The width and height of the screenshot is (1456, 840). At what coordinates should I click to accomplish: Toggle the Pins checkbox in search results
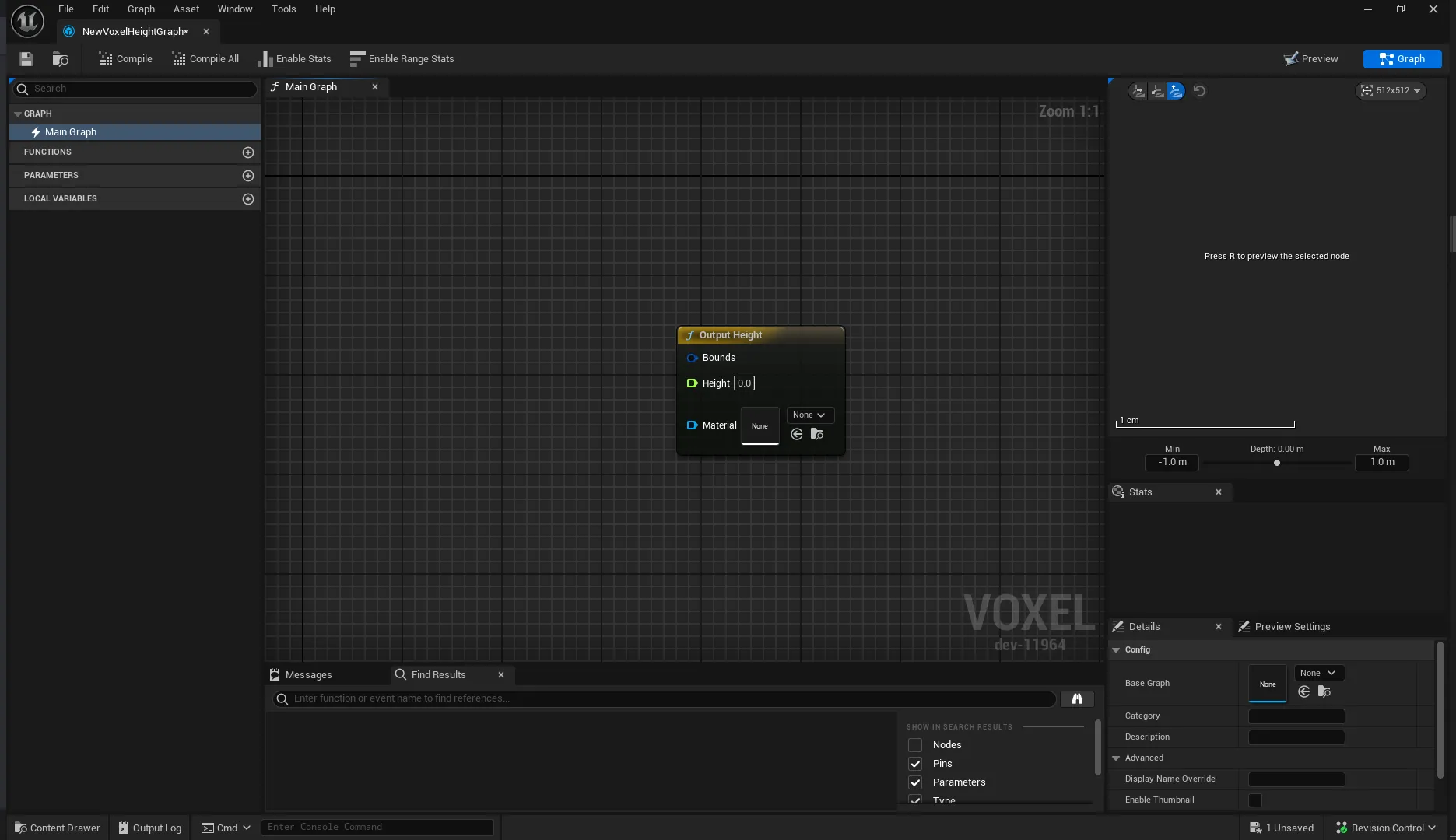(915, 764)
